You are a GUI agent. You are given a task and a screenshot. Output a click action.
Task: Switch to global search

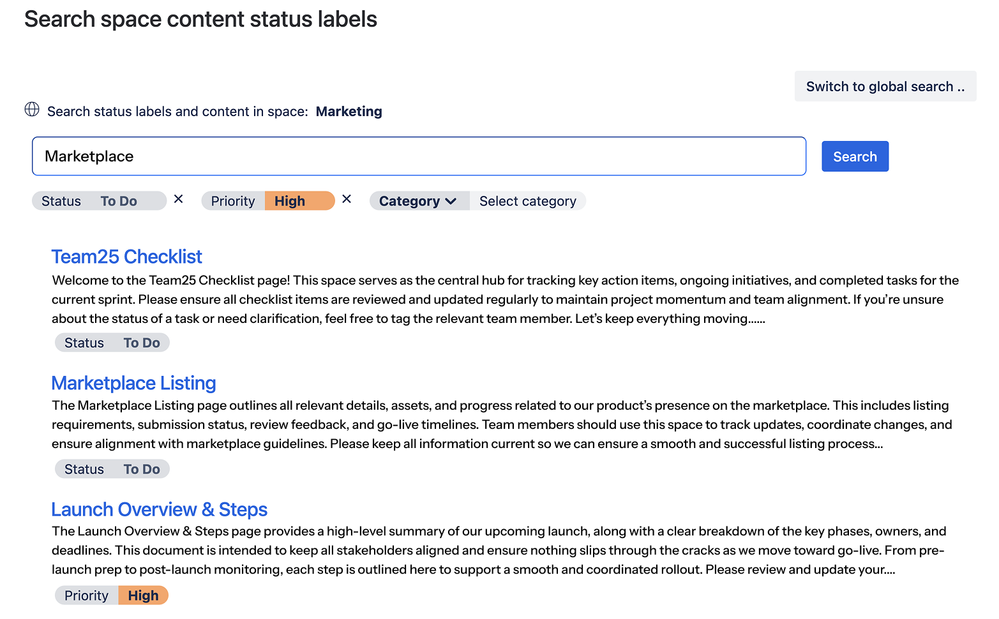(x=884, y=86)
